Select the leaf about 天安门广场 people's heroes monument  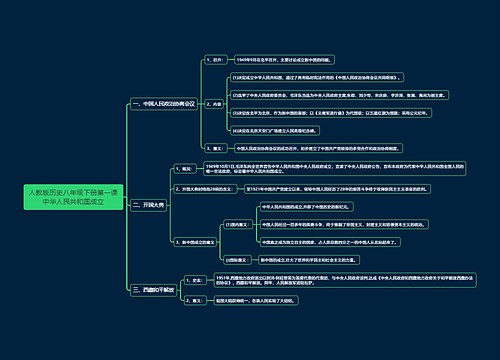click(275, 131)
